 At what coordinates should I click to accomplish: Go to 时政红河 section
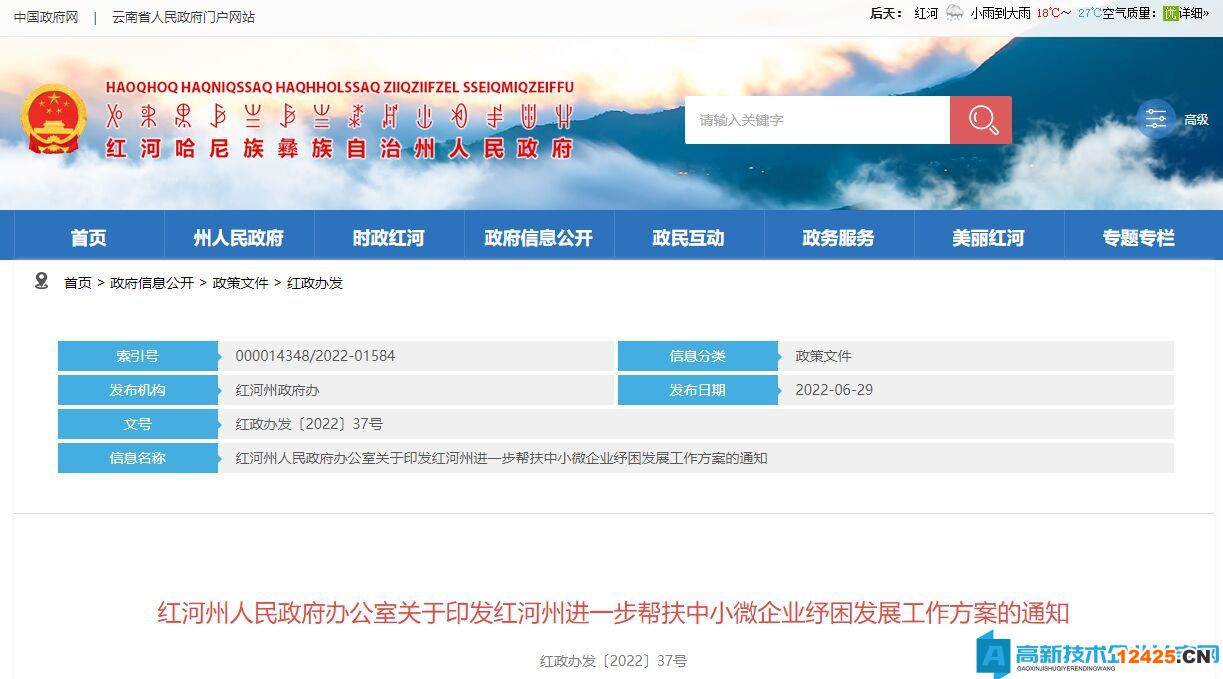(389, 238)
